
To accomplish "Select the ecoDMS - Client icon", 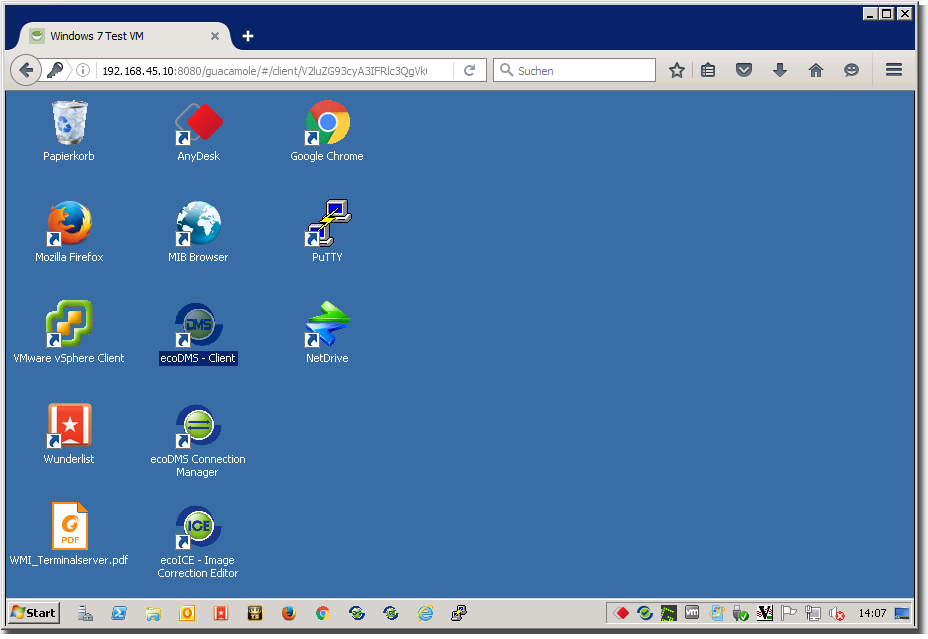I will (198, 326).
